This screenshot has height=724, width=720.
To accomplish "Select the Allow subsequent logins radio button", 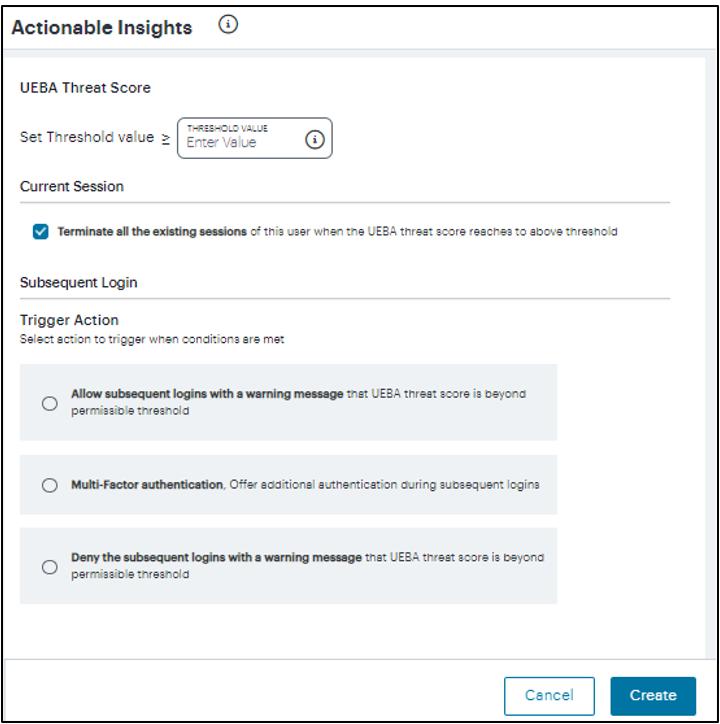I will [50, 403].
